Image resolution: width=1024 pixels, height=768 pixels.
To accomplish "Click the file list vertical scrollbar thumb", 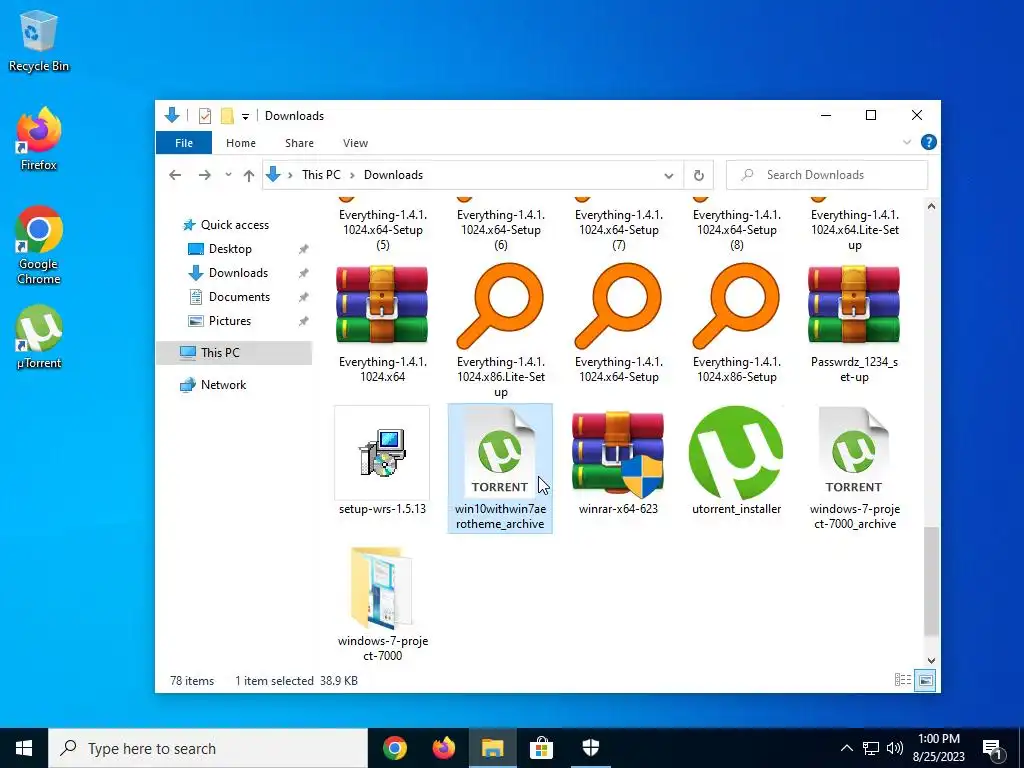I will point(931,581).
